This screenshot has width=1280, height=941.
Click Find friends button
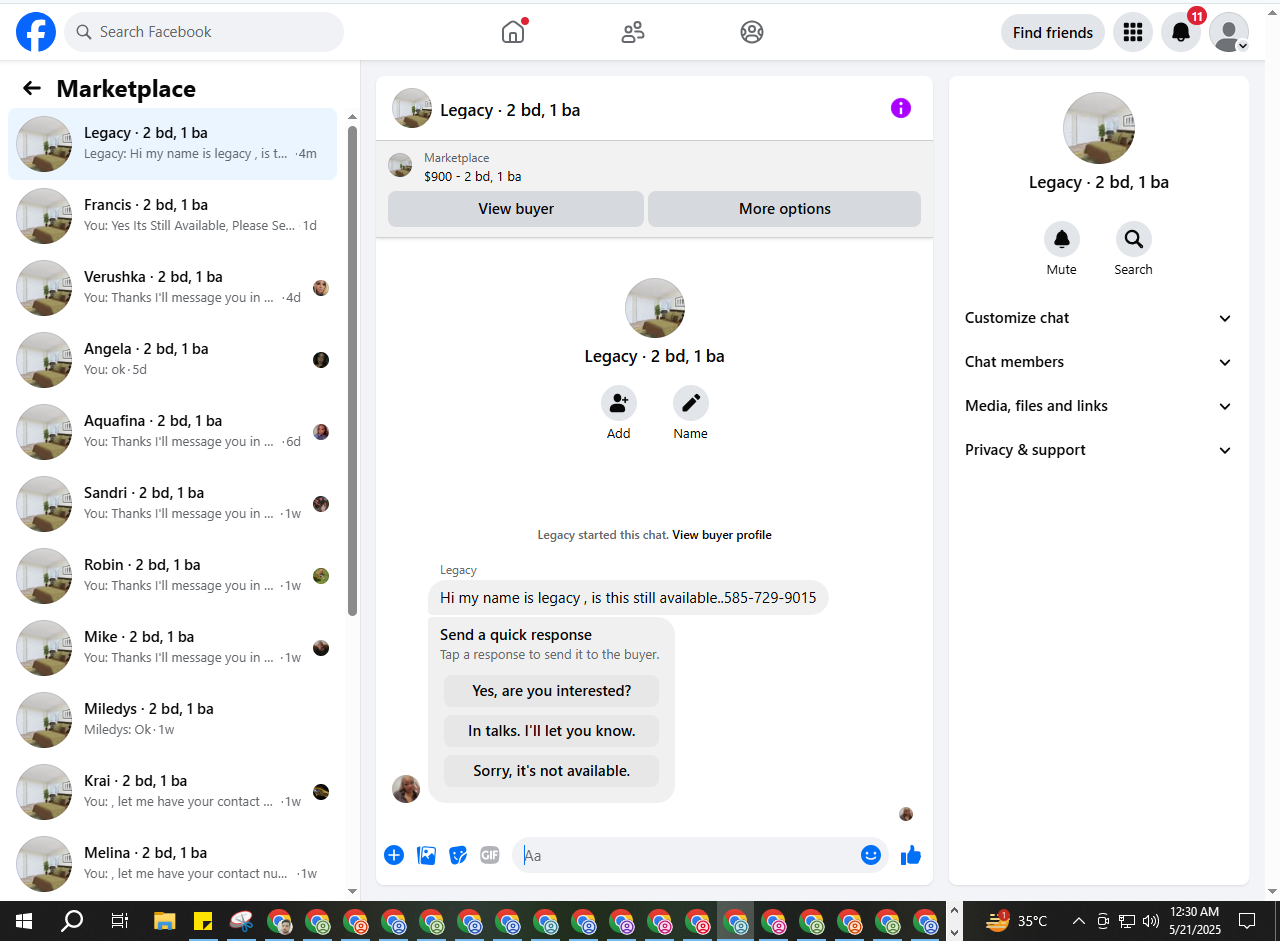coord(1053,32)
